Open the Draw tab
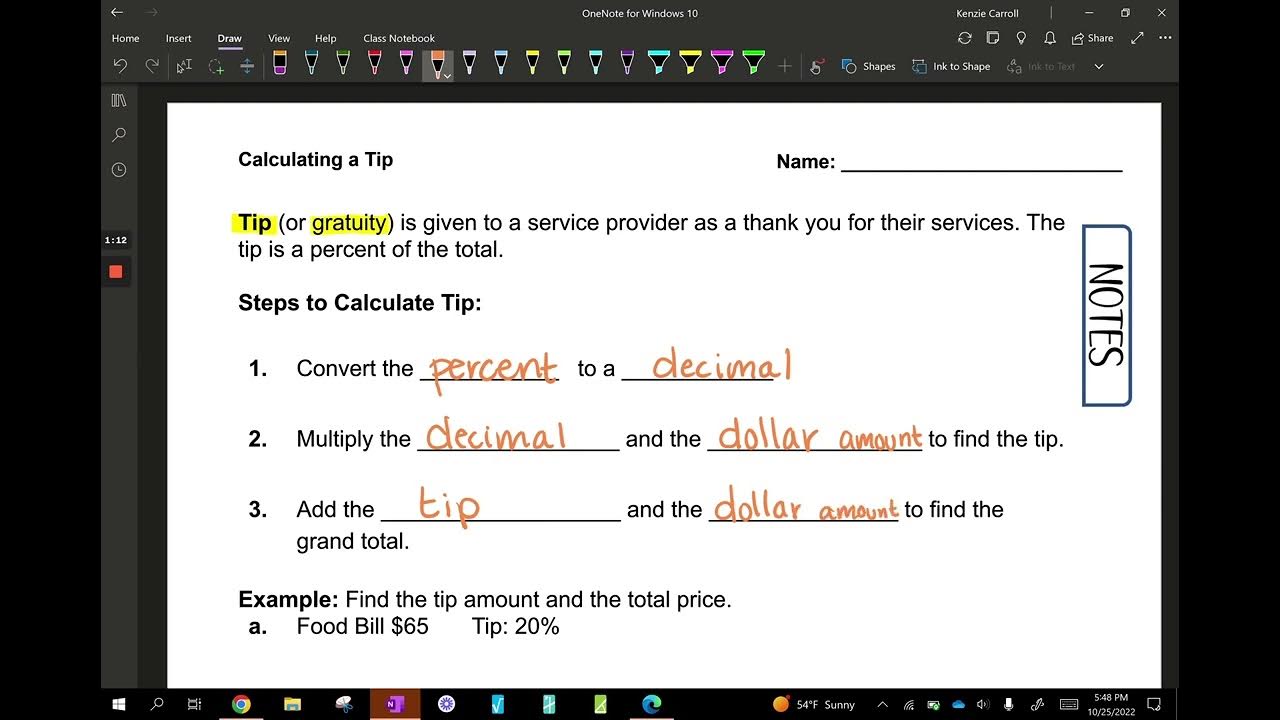This screenshot has width=1280, height=720. click(230, 38)
